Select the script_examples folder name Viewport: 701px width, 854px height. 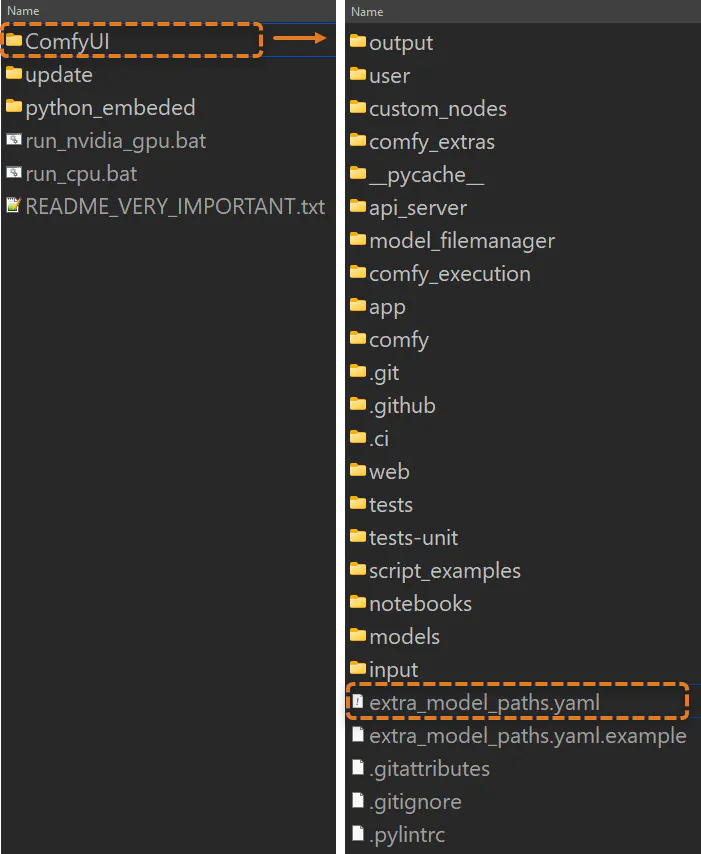click(445, 571)
